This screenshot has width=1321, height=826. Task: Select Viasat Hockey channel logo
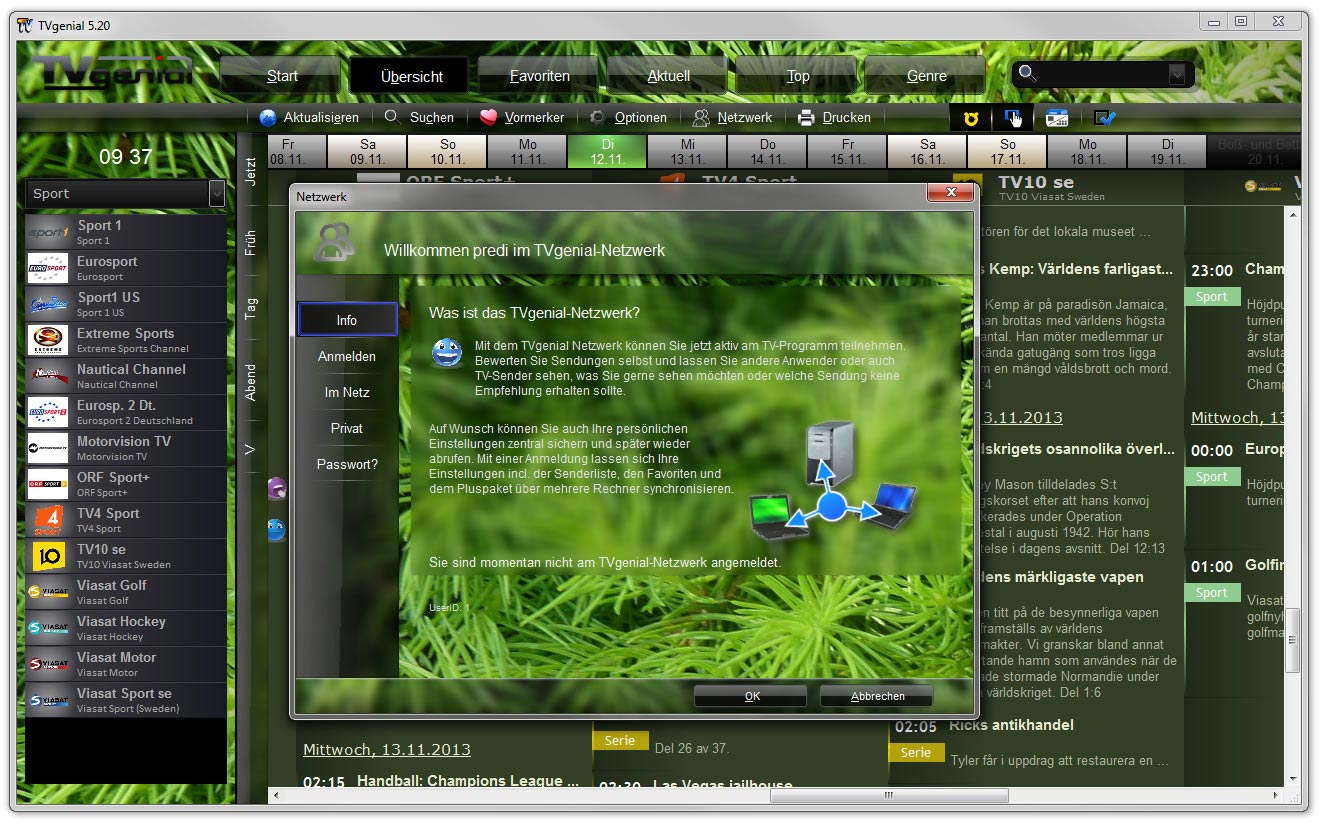point(48,628)
